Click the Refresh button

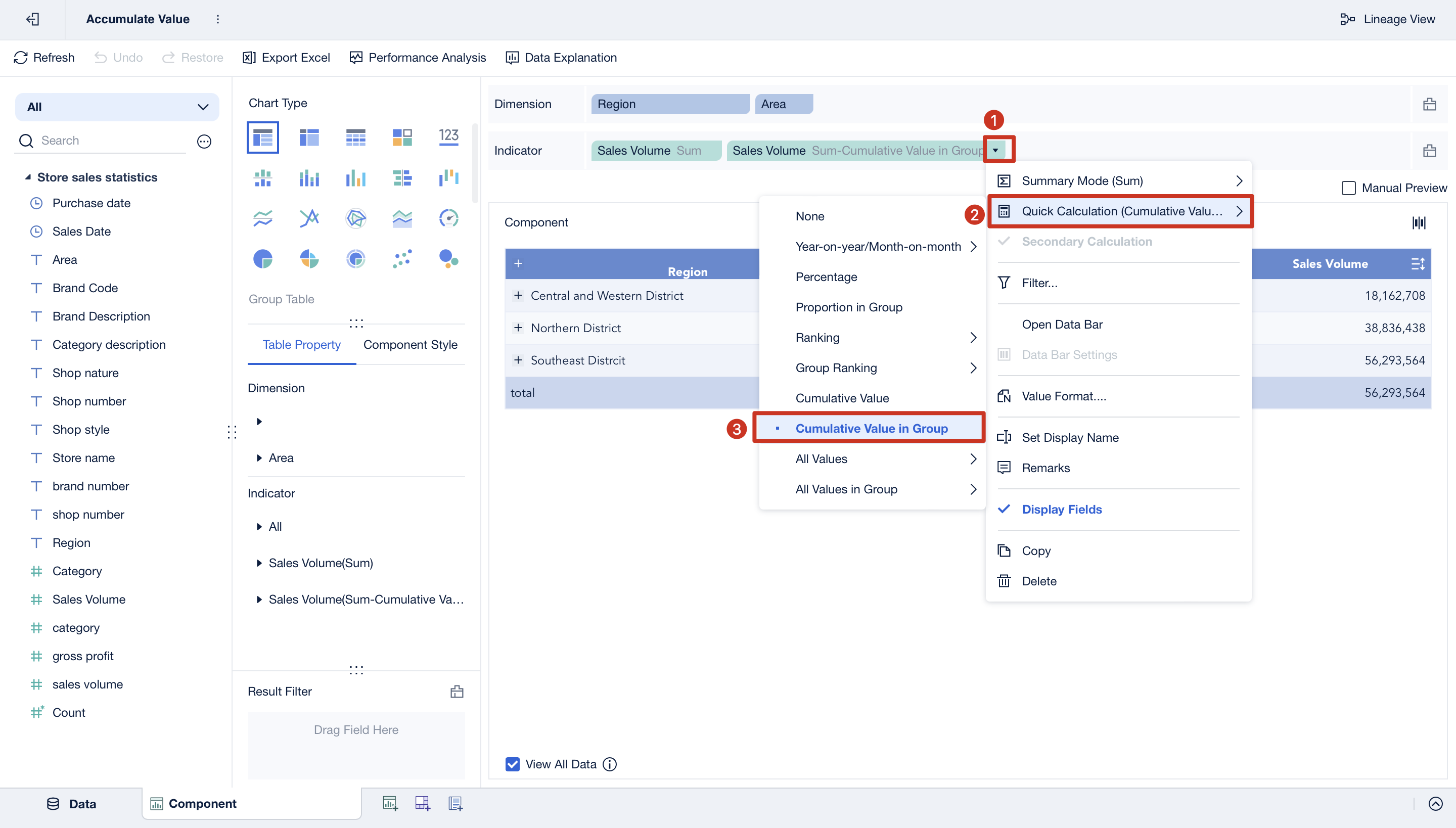point(44,58)
